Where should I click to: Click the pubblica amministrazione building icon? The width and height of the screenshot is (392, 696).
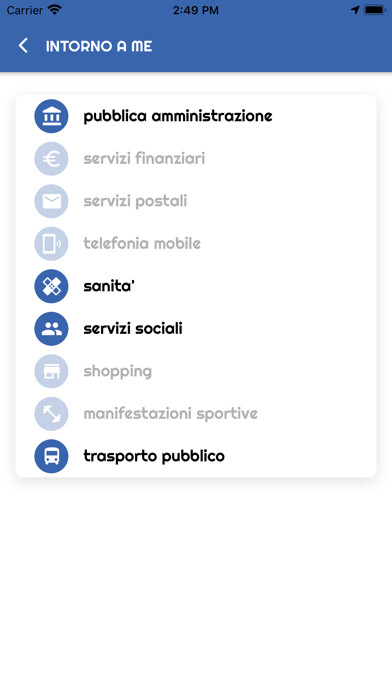[x=51, y=116]
